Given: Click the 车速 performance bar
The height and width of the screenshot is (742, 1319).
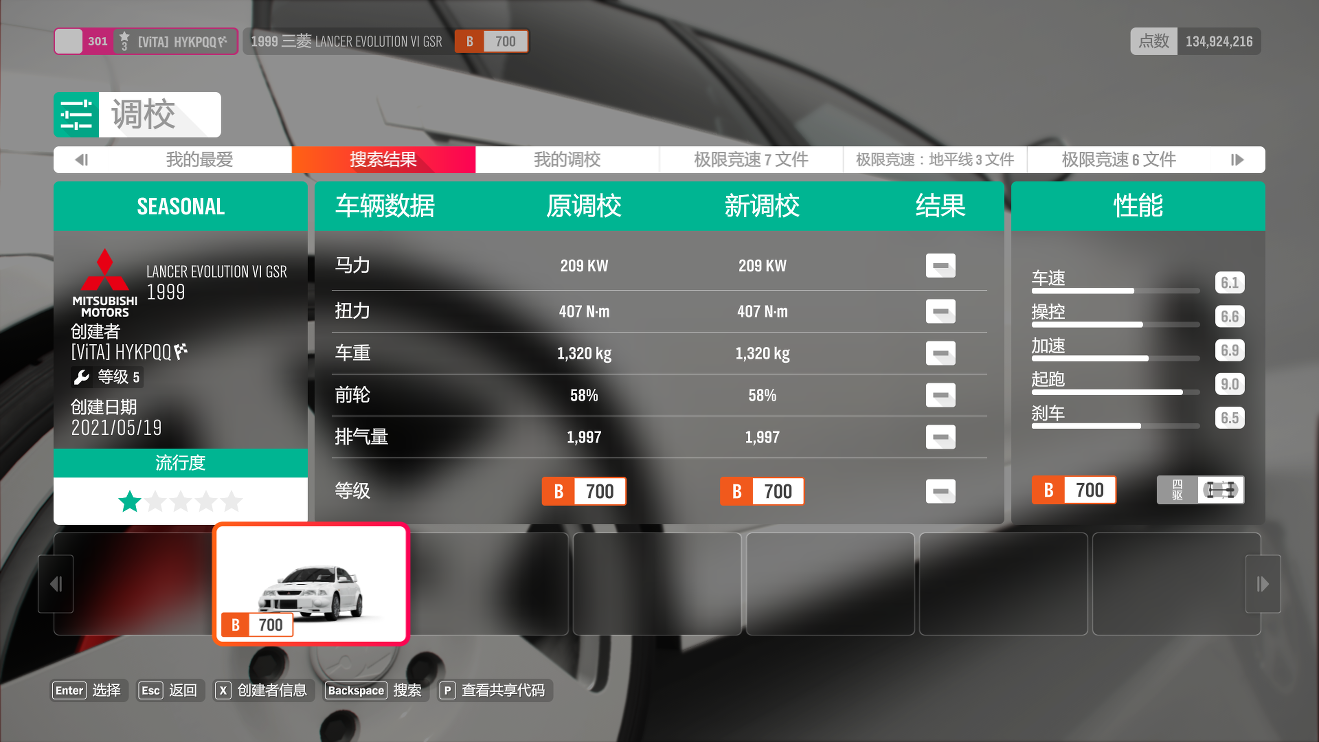Looking at the screenshot, I should [x=1115, y=290].
